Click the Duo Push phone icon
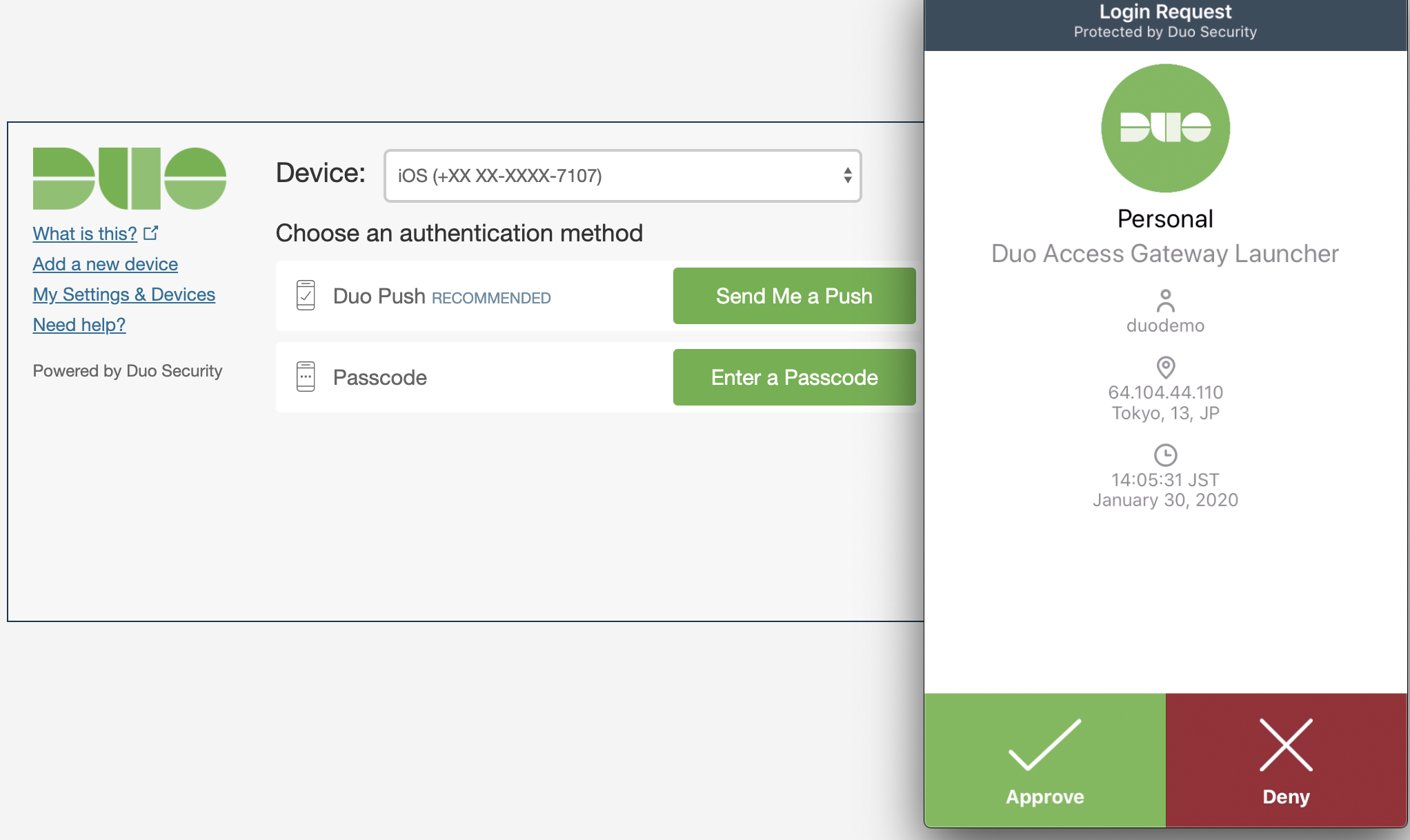Screen dimensions: 1410x840 [x=306, y=295]
